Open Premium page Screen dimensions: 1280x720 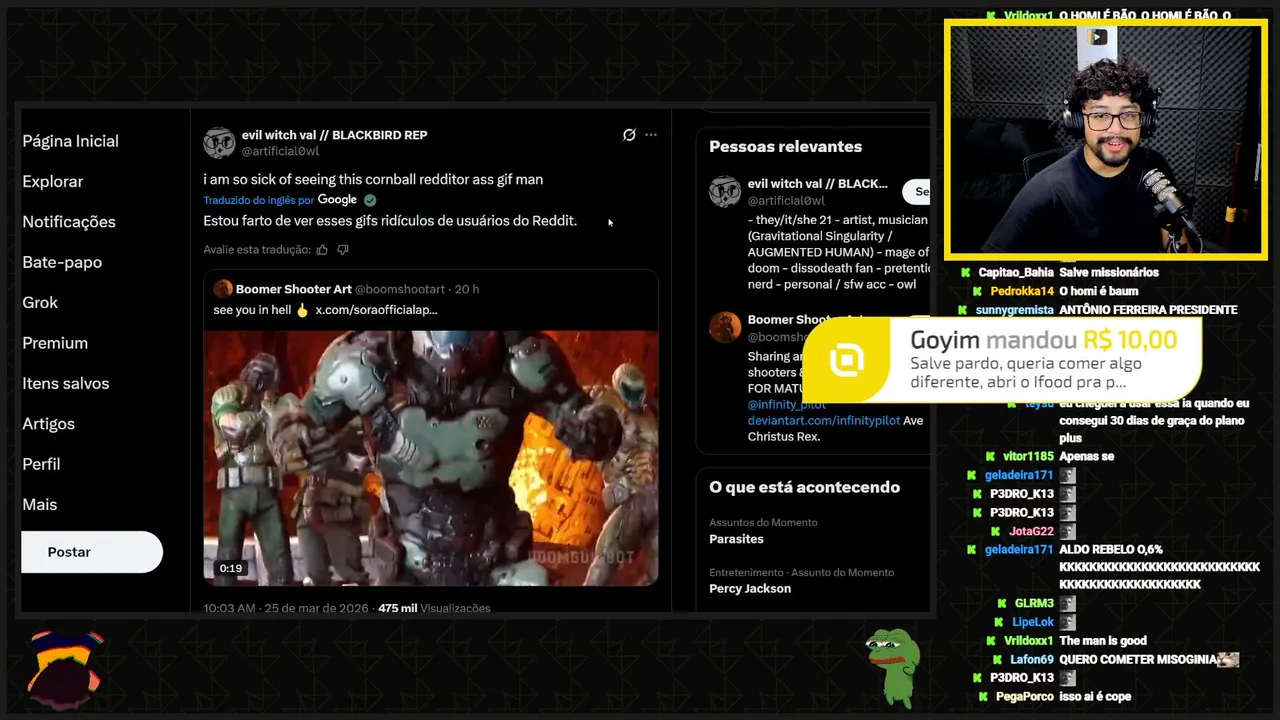pos(55,343)
